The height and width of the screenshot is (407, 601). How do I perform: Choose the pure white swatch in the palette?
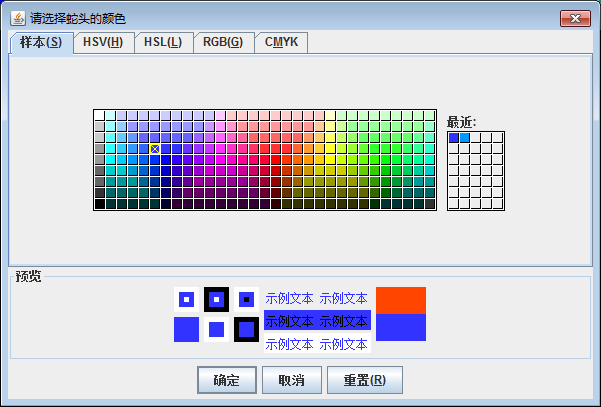click(100, 115)
